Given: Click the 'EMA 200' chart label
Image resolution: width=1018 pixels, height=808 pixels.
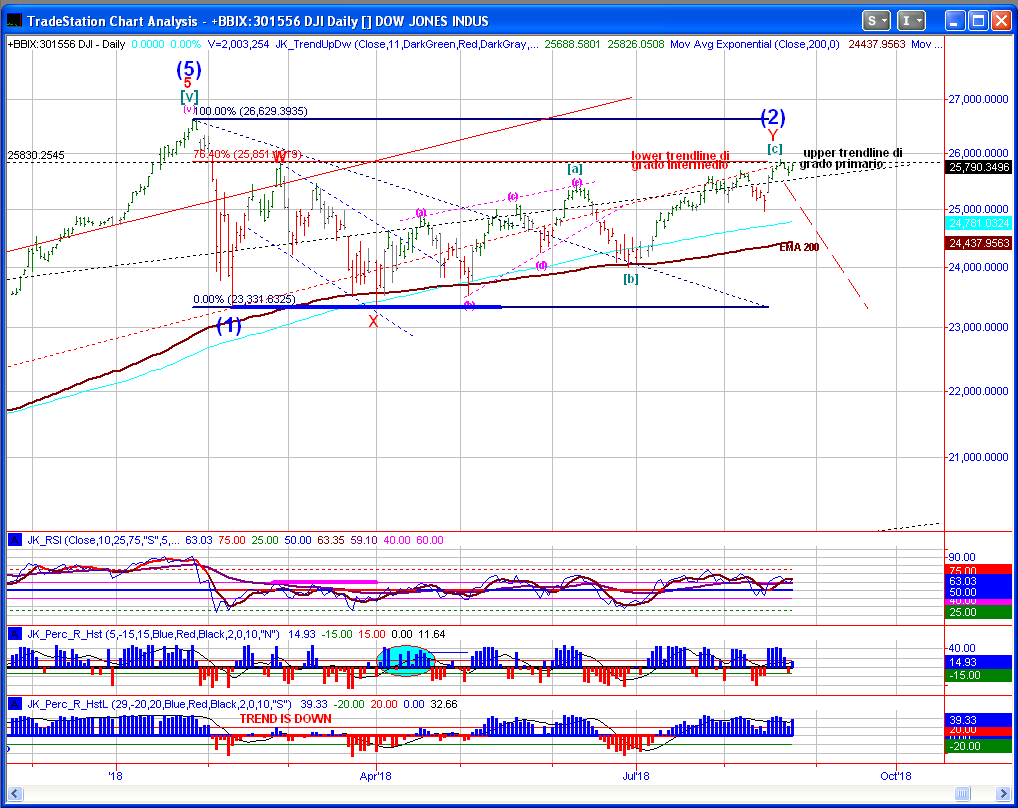Looking at the screenshot, I should click(x=799, y=247).
